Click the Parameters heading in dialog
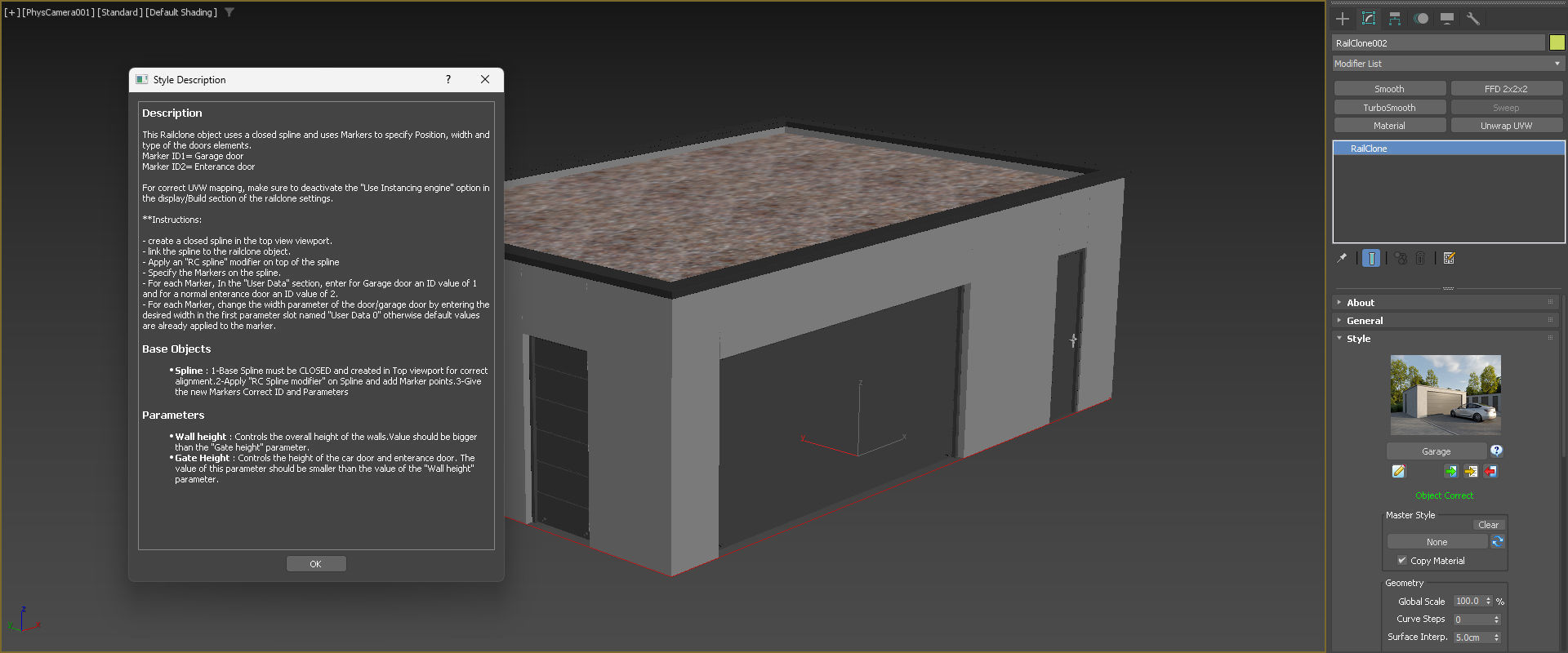1568x653 pixels. [x=173, y=415]
